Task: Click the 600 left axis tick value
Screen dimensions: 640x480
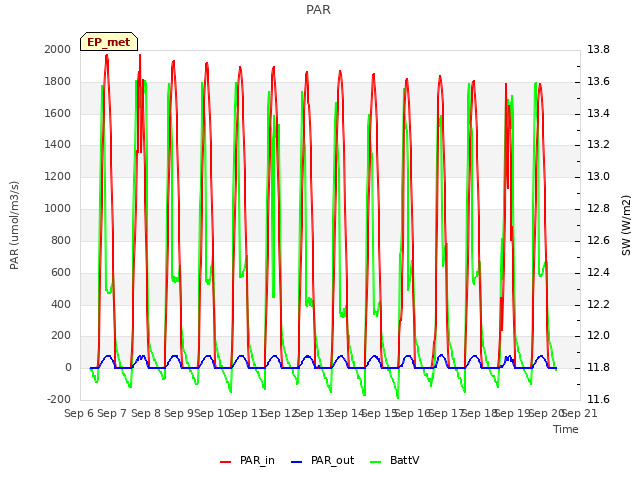Action: coord(61,273)
